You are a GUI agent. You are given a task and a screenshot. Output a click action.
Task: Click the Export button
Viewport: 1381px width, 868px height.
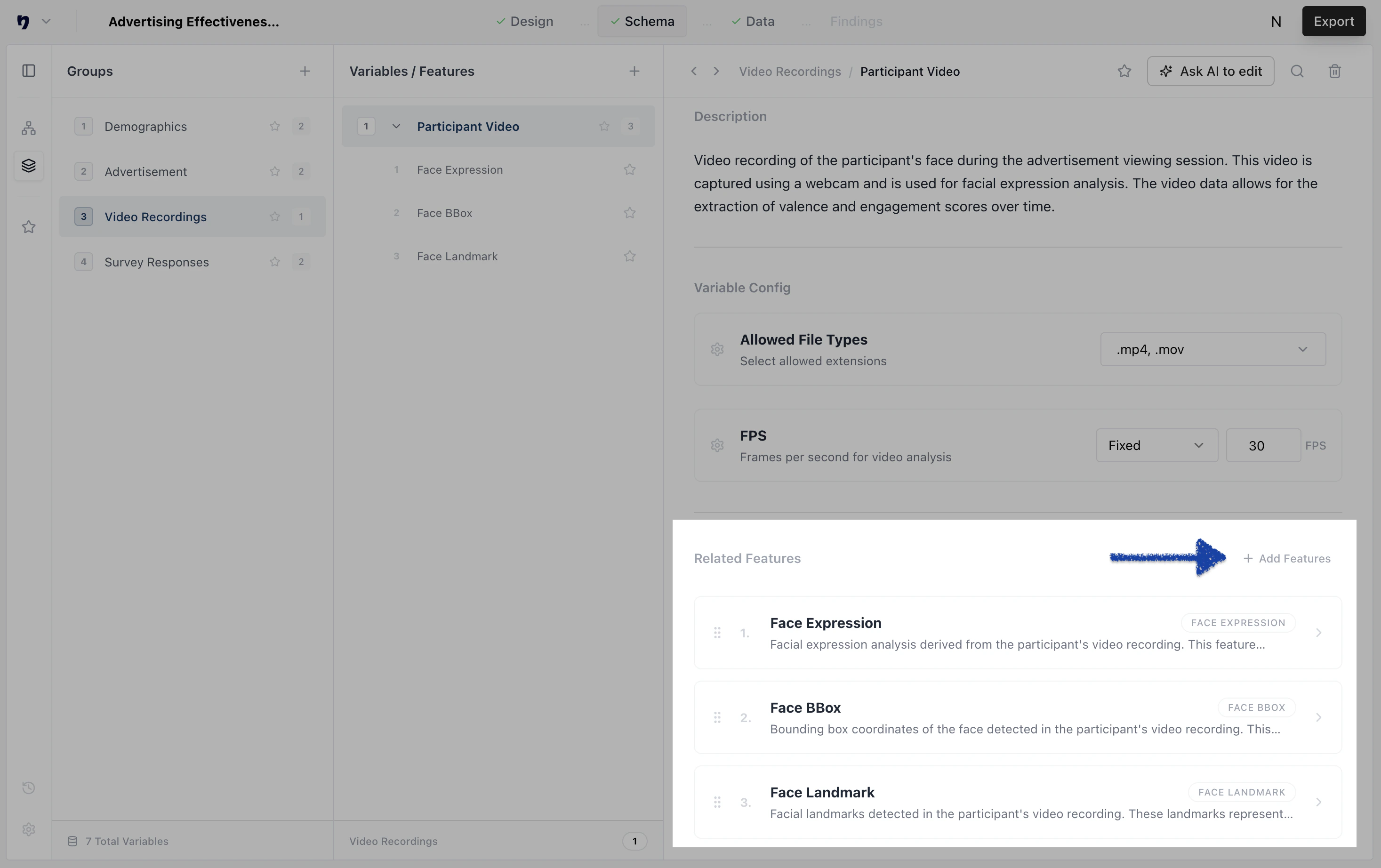[1333, 21]
